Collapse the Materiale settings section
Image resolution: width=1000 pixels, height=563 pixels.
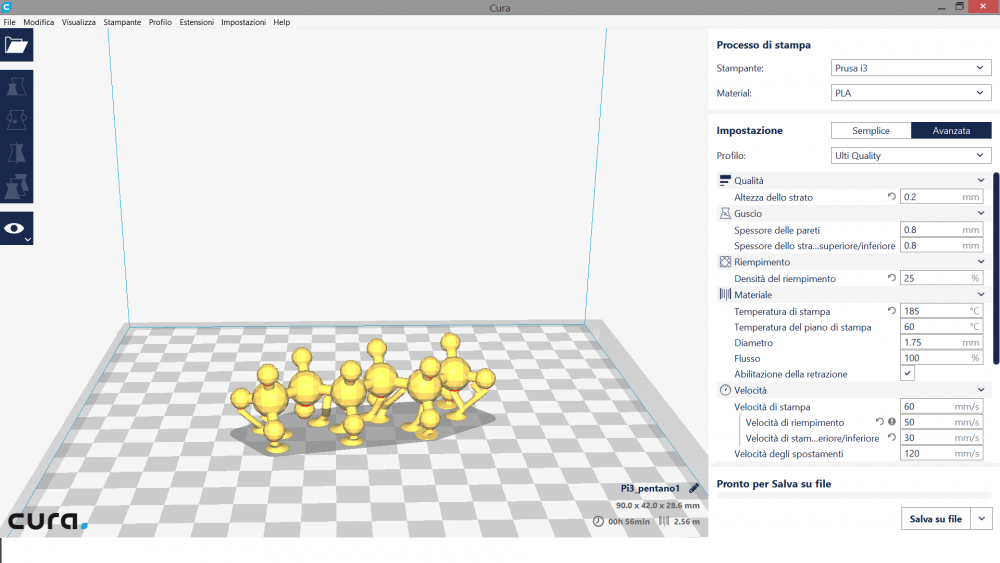981,295
